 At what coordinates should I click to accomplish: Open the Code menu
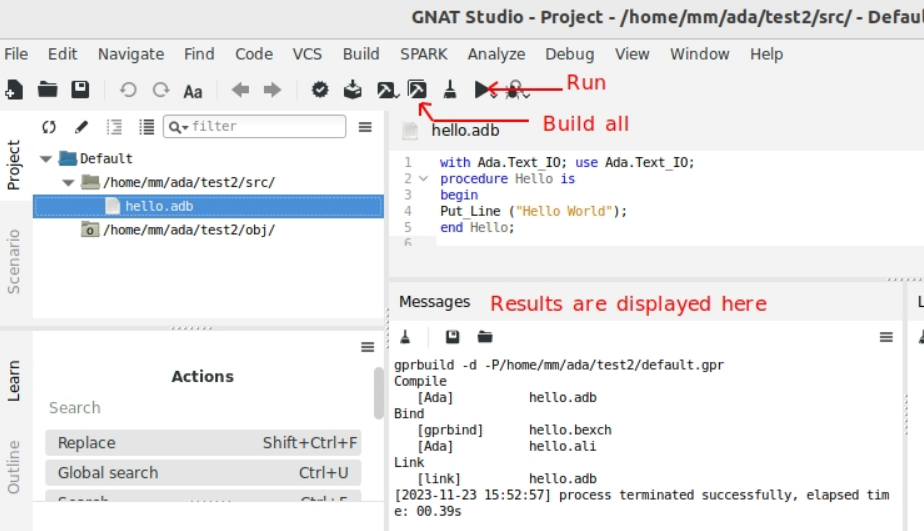[254, 54]
